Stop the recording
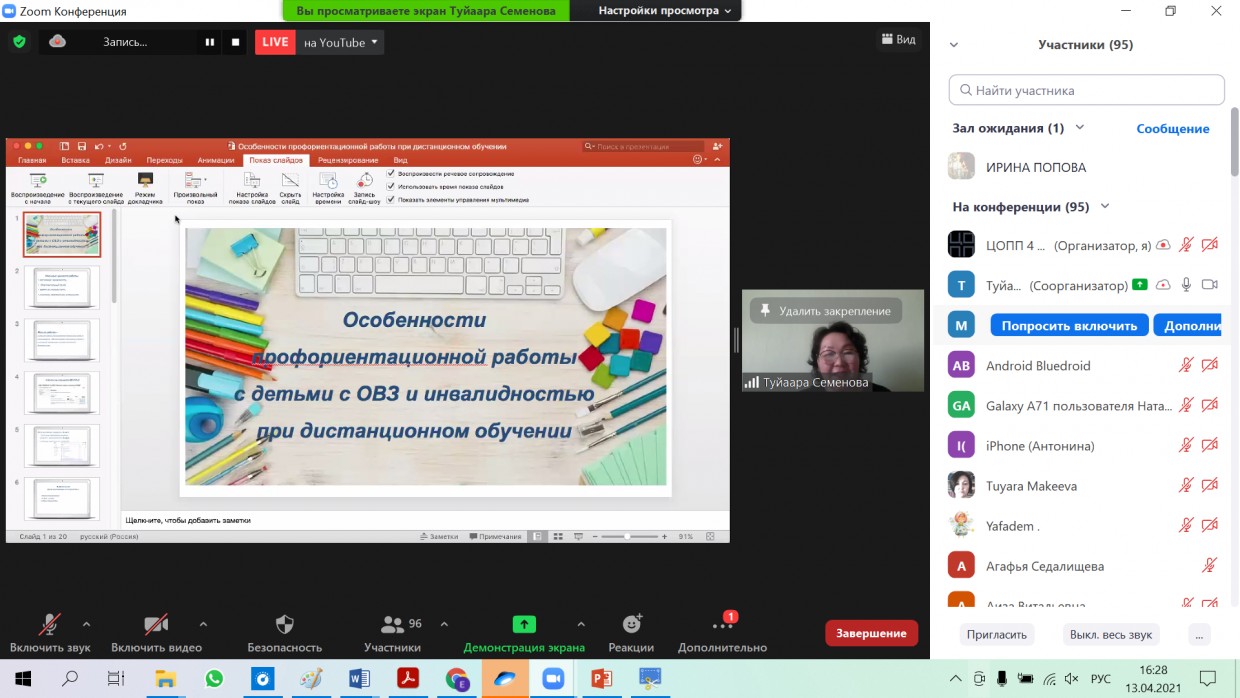The height and width of the screenshot is (698, 1240). 236,42
